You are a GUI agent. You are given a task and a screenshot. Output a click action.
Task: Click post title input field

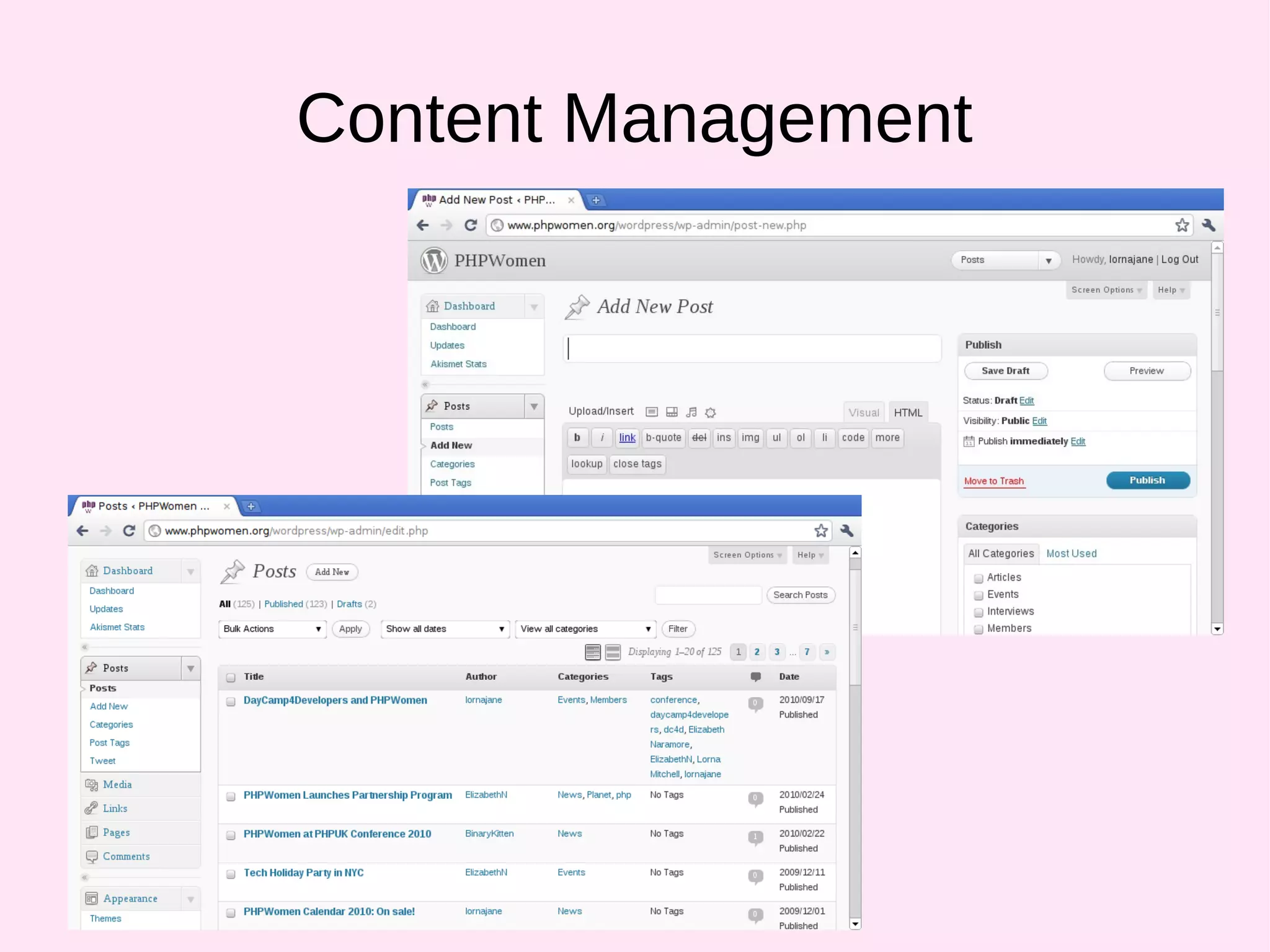(x=752, y=349)
